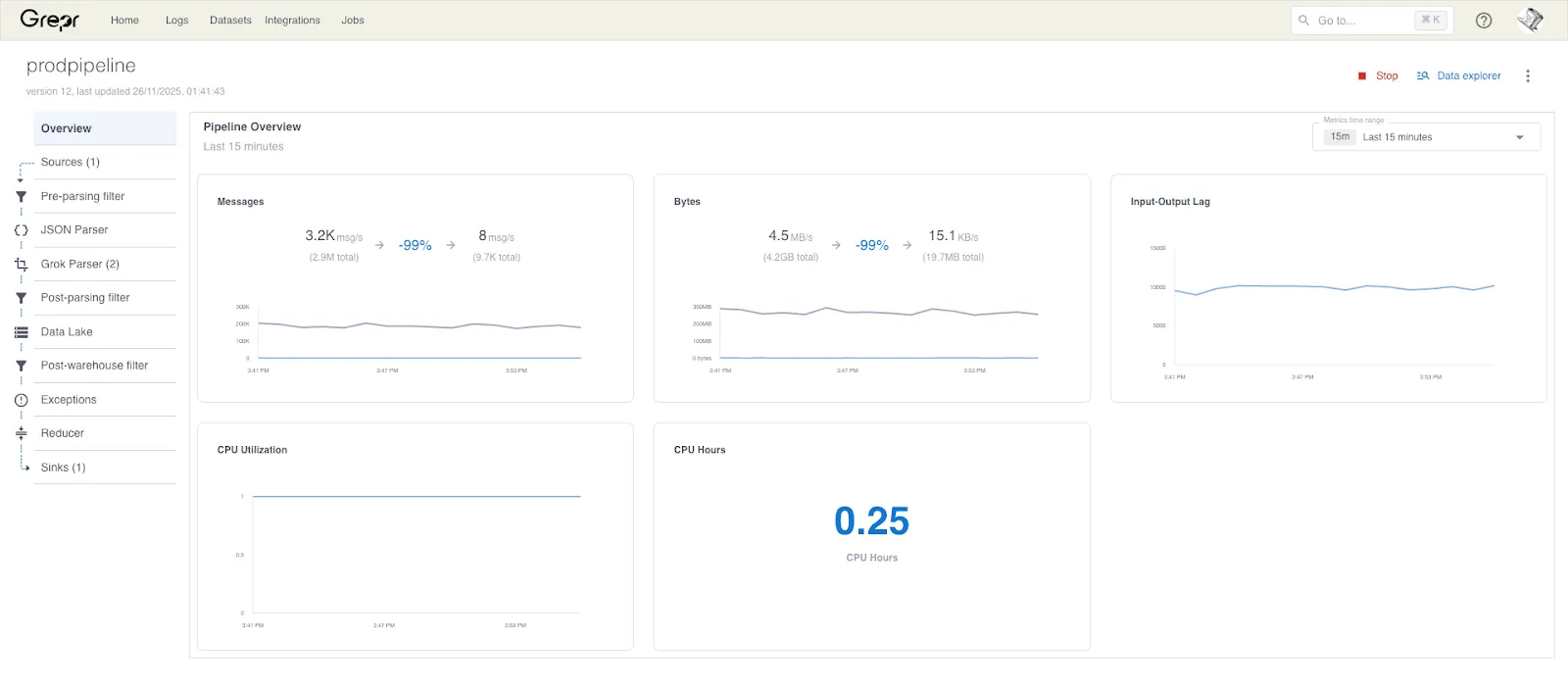Click the (2.9M total) messages label
Viewport: 1568px width, 691px height.
click(333, 258)
